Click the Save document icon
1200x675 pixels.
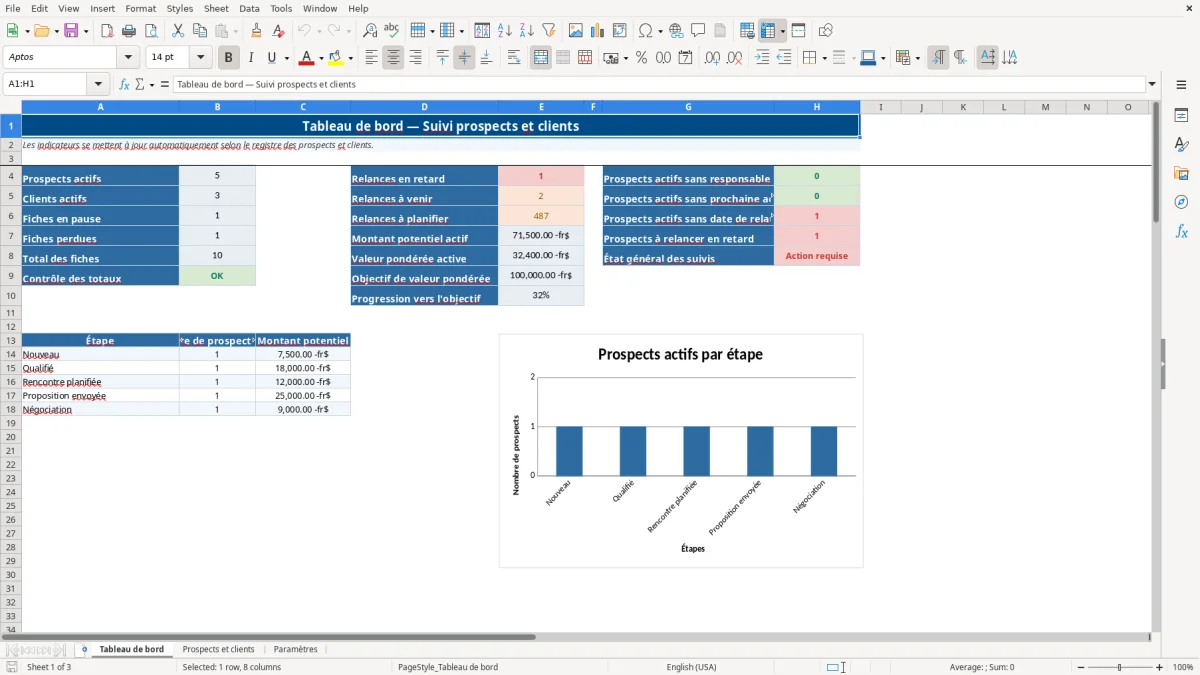71,31
